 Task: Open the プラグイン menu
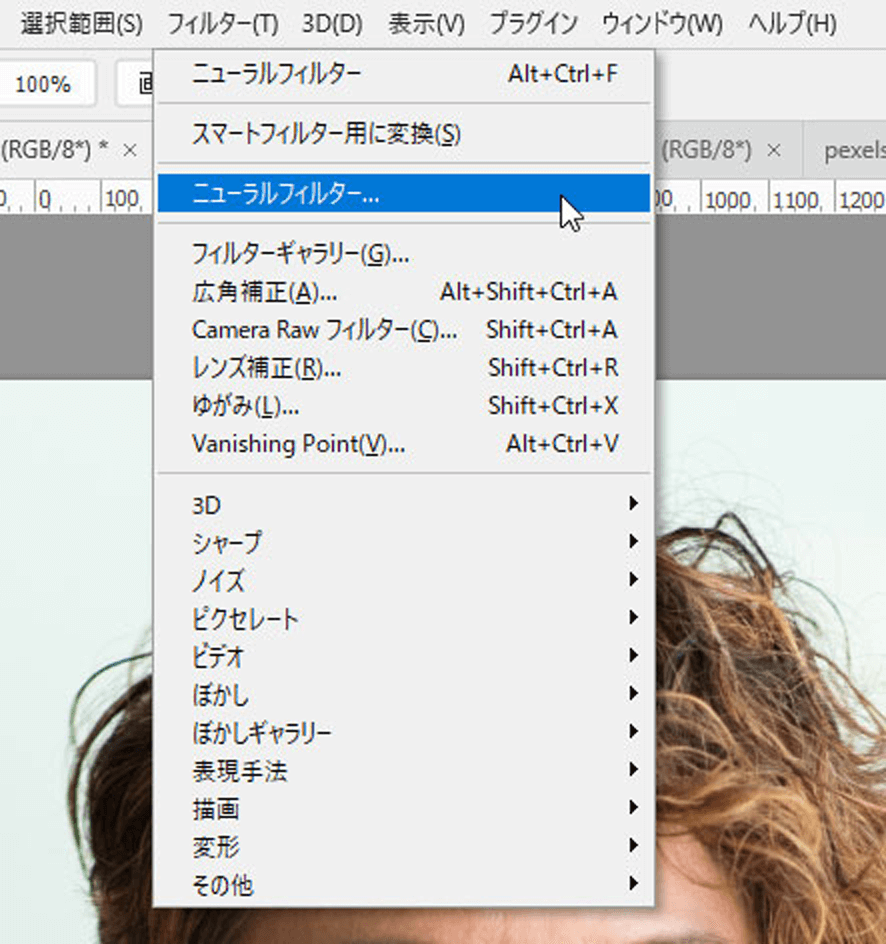tap(533, 24)
